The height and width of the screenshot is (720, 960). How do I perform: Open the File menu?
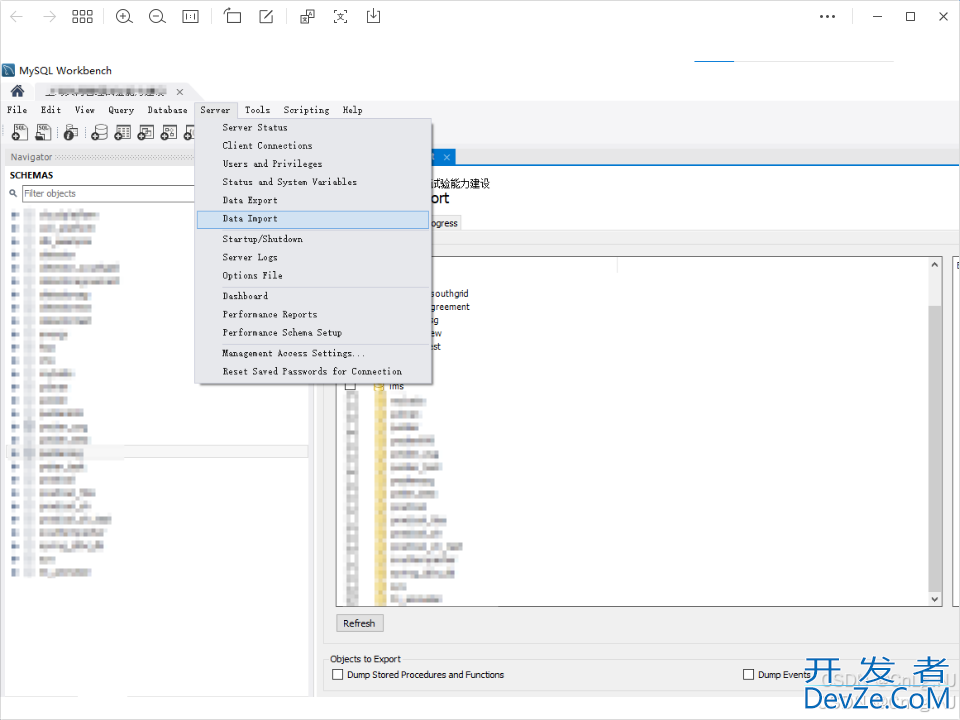click(17, 110)
